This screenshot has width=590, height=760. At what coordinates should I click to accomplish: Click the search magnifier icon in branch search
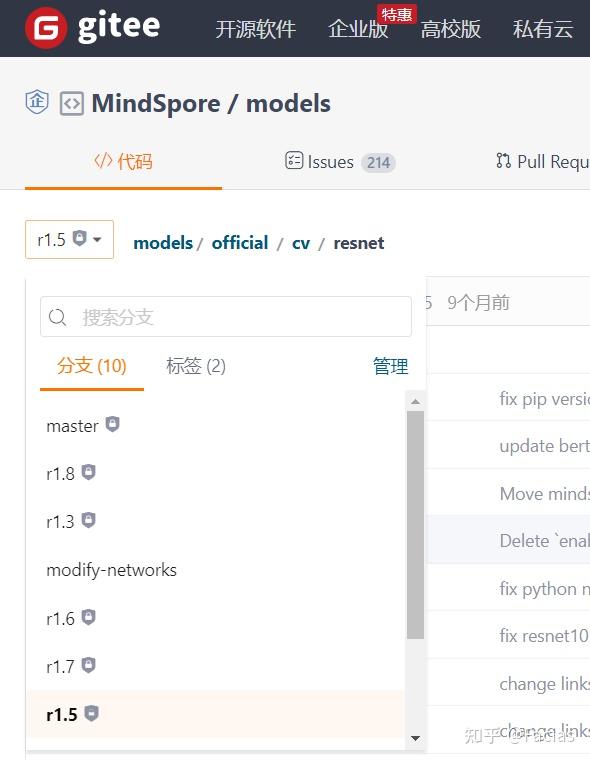pyautogui.click(x=57, y=317)
